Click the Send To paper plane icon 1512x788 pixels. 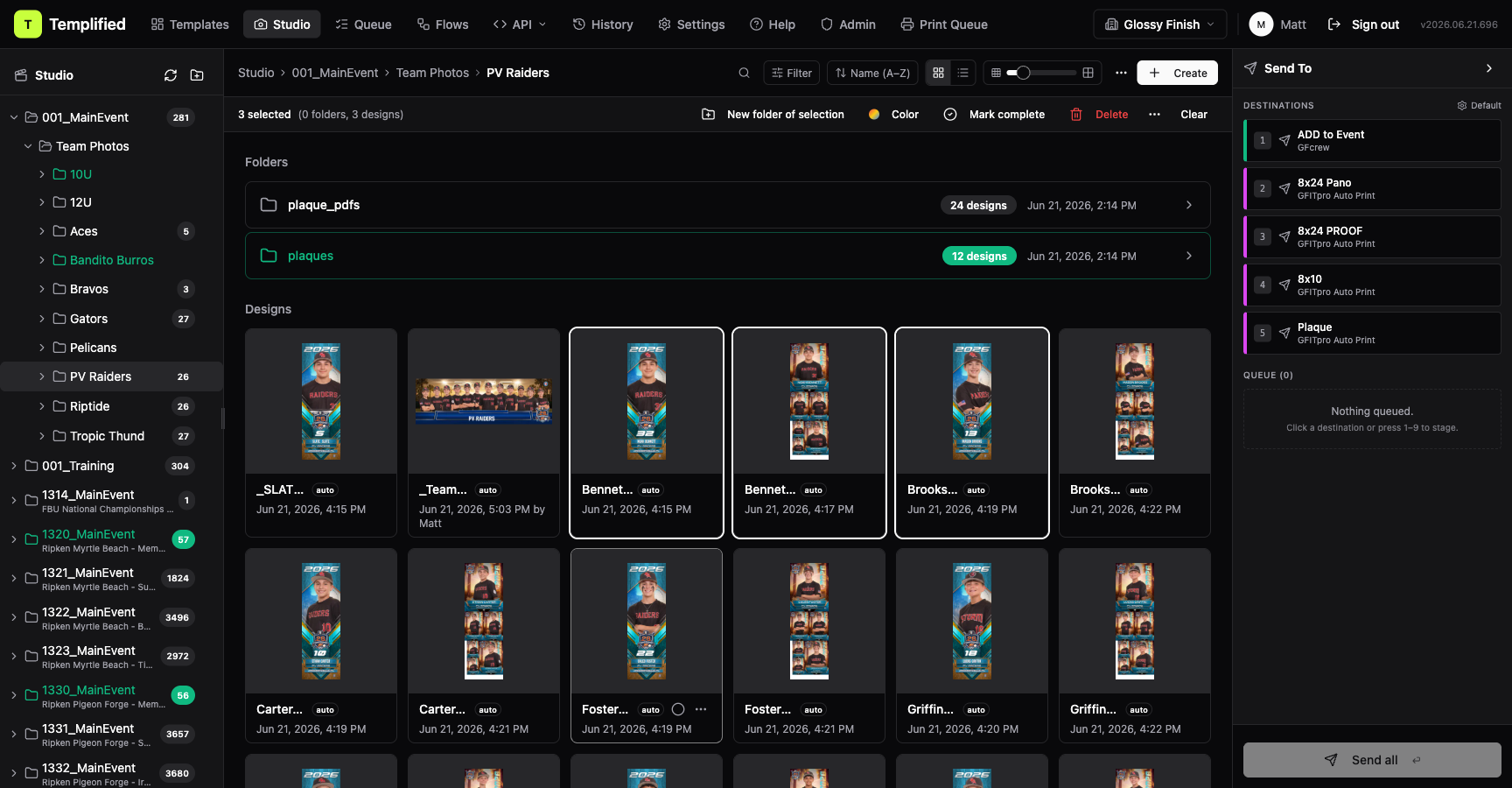click(x=1250, y=68)
